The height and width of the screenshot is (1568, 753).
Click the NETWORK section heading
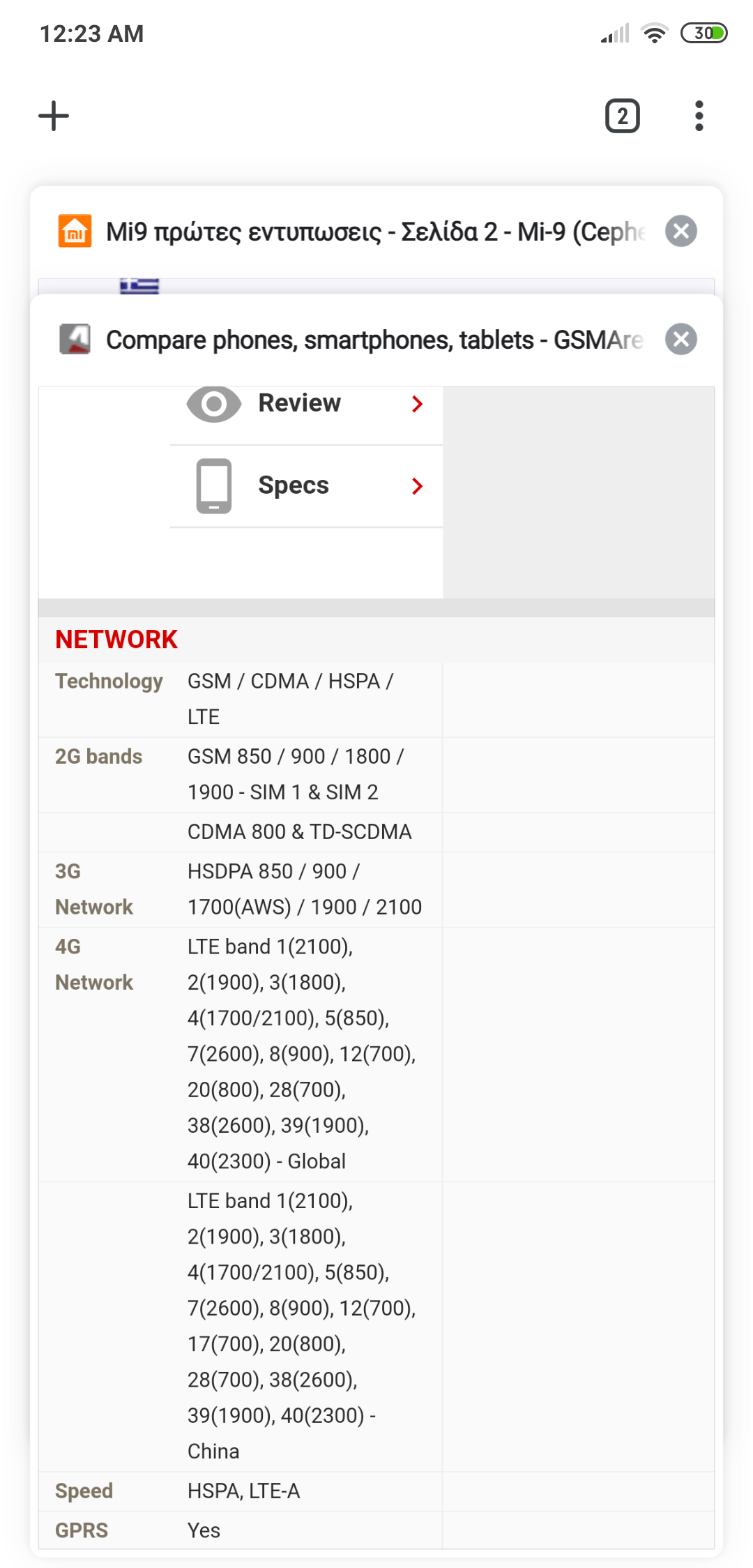(116, 640)
